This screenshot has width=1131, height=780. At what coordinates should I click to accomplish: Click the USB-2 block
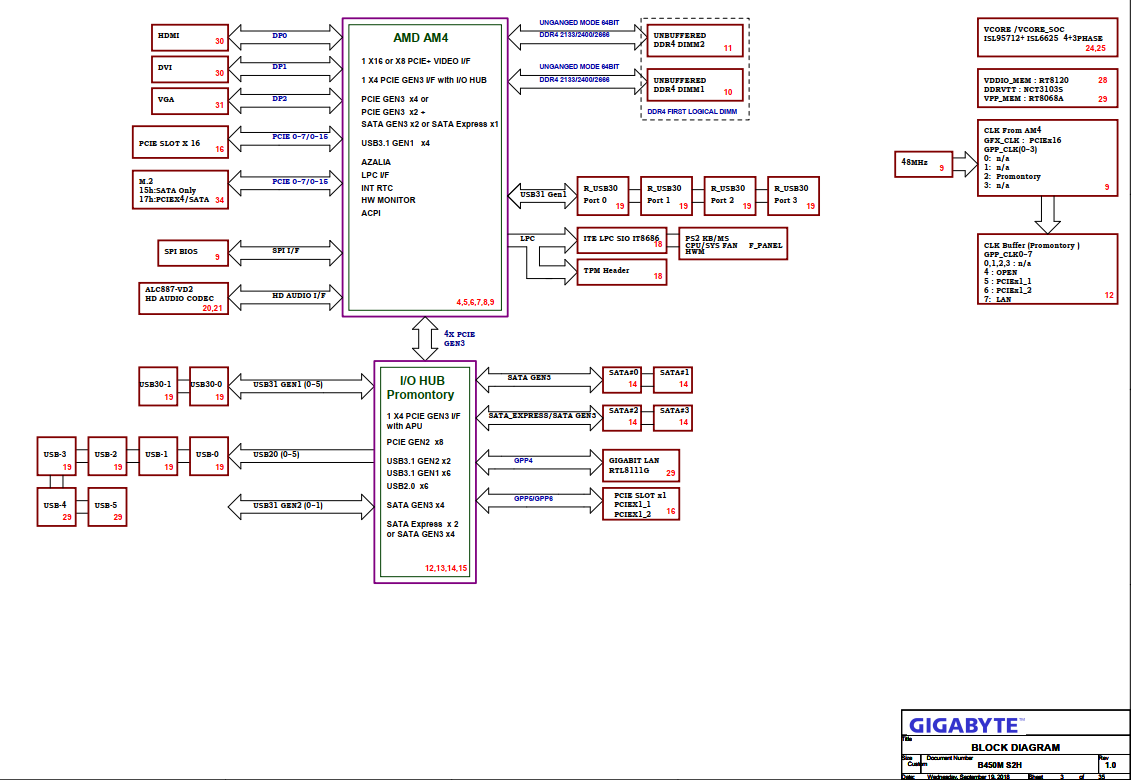(107, 456)
